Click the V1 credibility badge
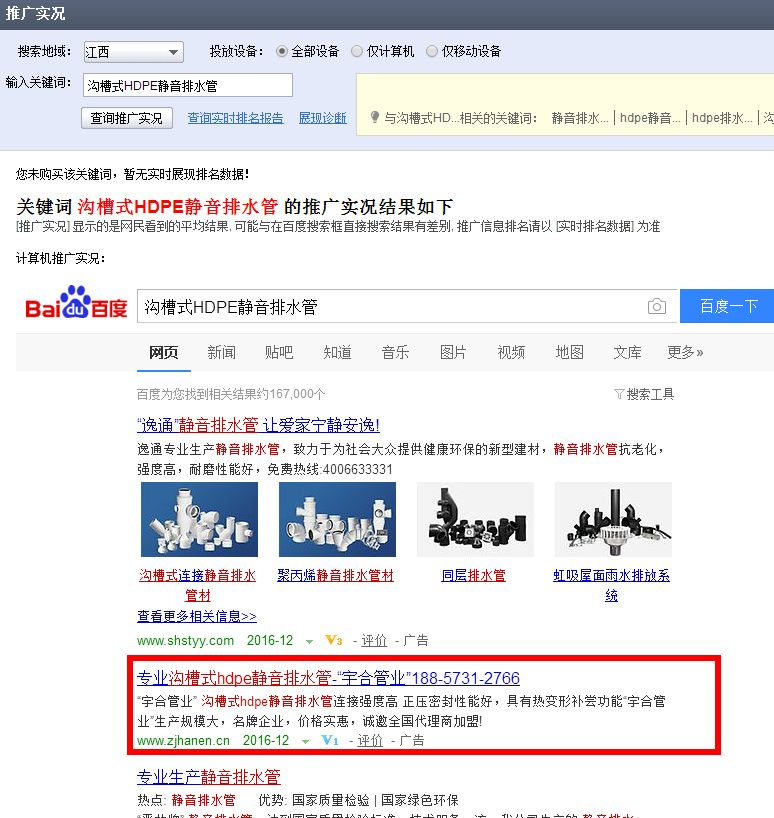This screenshot has height=818, width=774. click(330, 740)
